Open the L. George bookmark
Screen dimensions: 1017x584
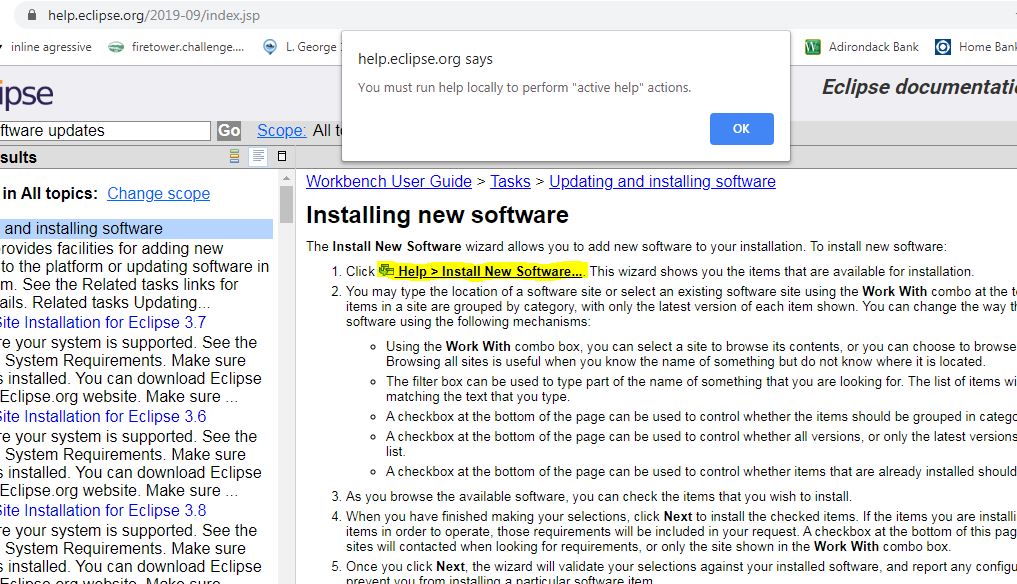(300, 47)
